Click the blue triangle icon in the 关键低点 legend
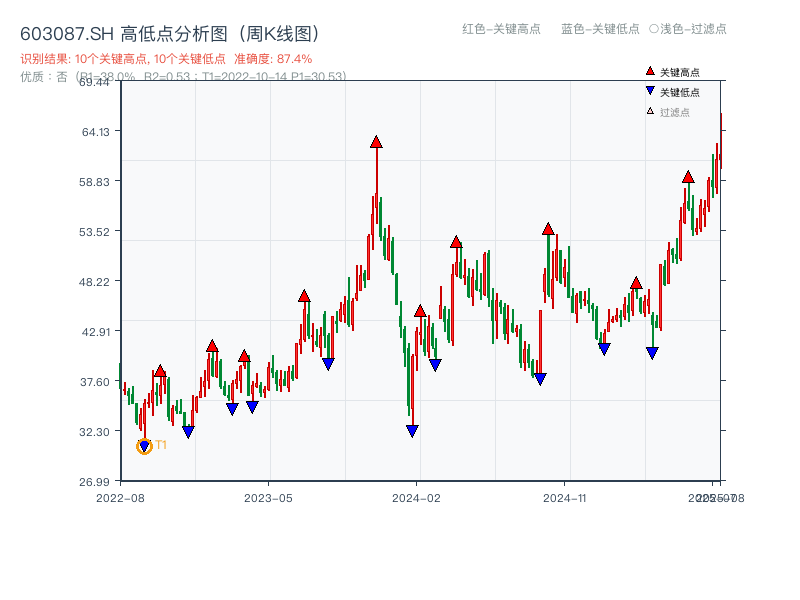Image resolution: width=800 pixels, height=600 pixels. click(650, 91)
